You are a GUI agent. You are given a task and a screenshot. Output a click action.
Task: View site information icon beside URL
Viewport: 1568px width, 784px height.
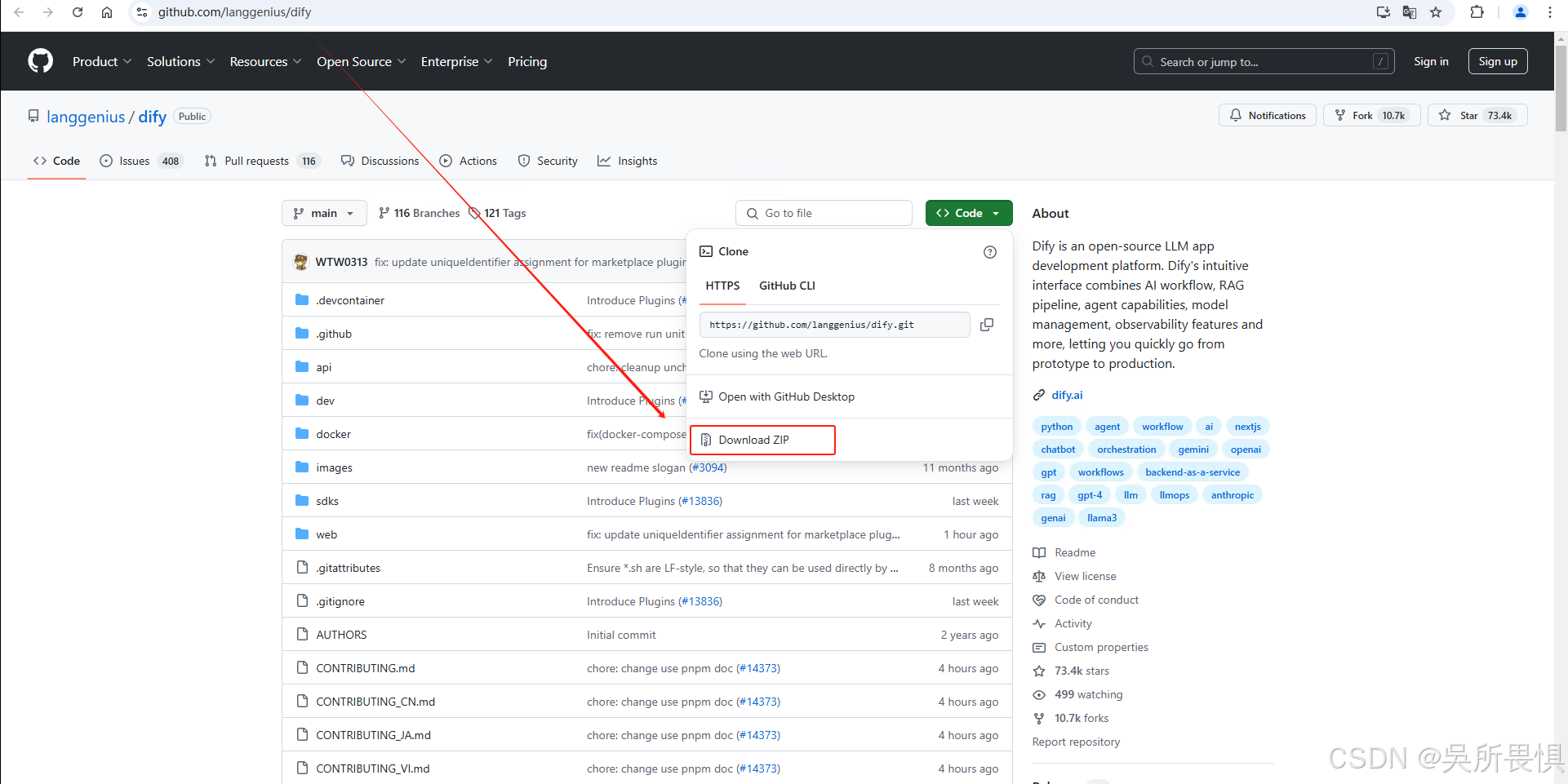[142, 12]
